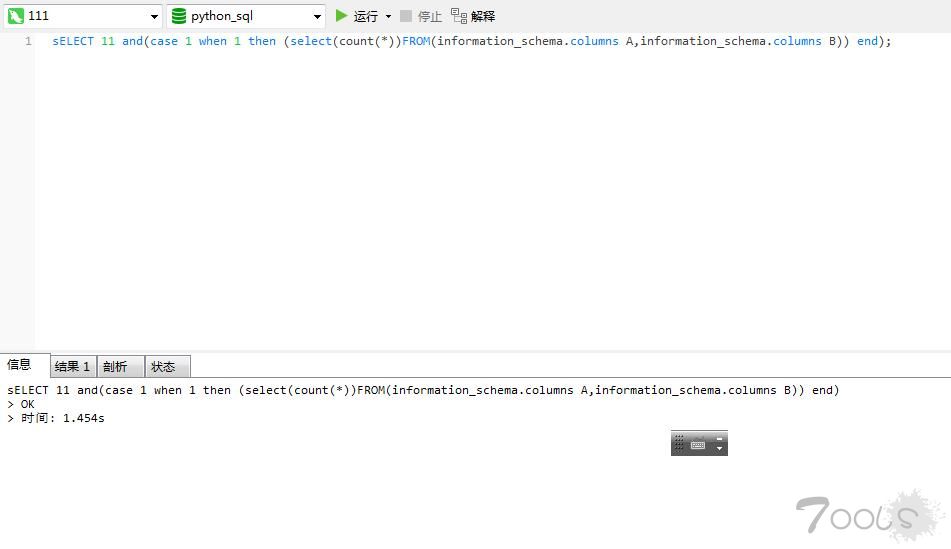Open the connection dropdown showing 111
The width and height of the screenshot is (951, 549).
[83, 16]
